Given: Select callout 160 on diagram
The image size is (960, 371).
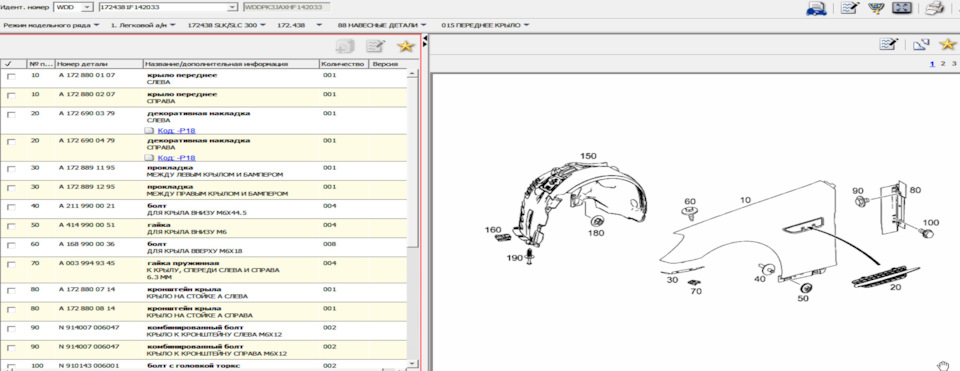Looking at the screenshot, I should (x=492, y=230).
